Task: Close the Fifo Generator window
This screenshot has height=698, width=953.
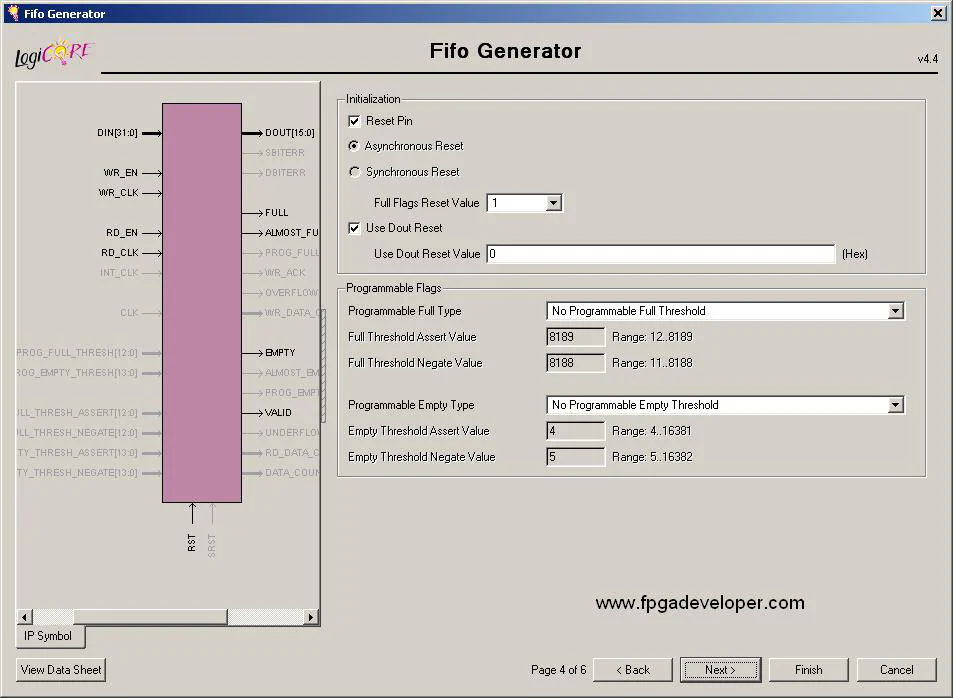Action: coord(938,13)
